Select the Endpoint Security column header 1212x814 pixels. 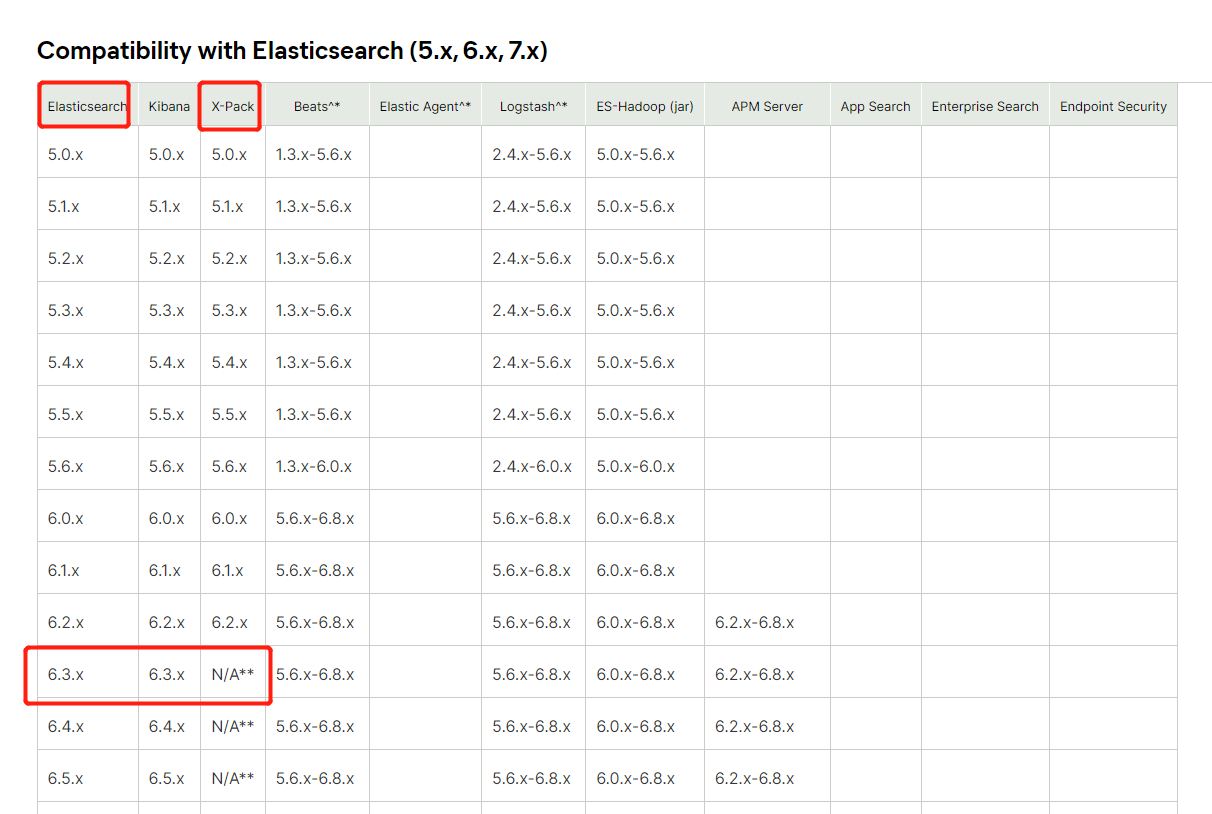pos(1113,105)
